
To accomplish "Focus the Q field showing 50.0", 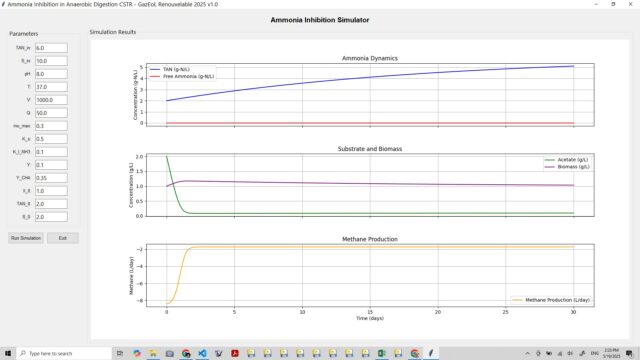I will click(x=51, y=113).
